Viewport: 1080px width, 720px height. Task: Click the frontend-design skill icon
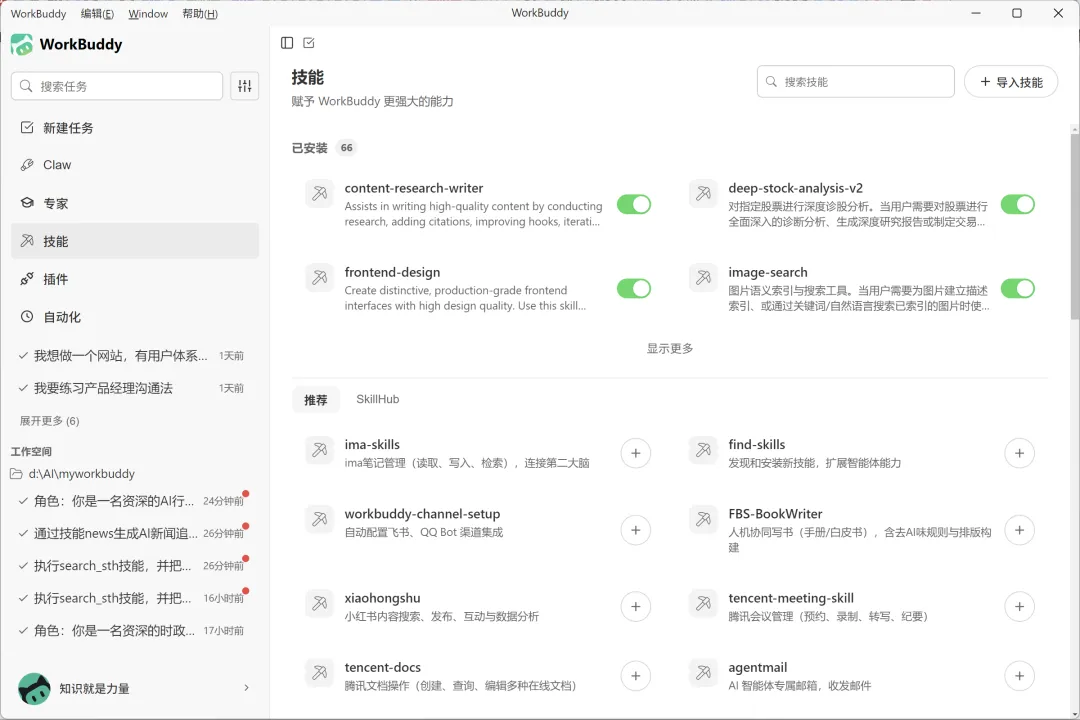(x=320, y=278)
